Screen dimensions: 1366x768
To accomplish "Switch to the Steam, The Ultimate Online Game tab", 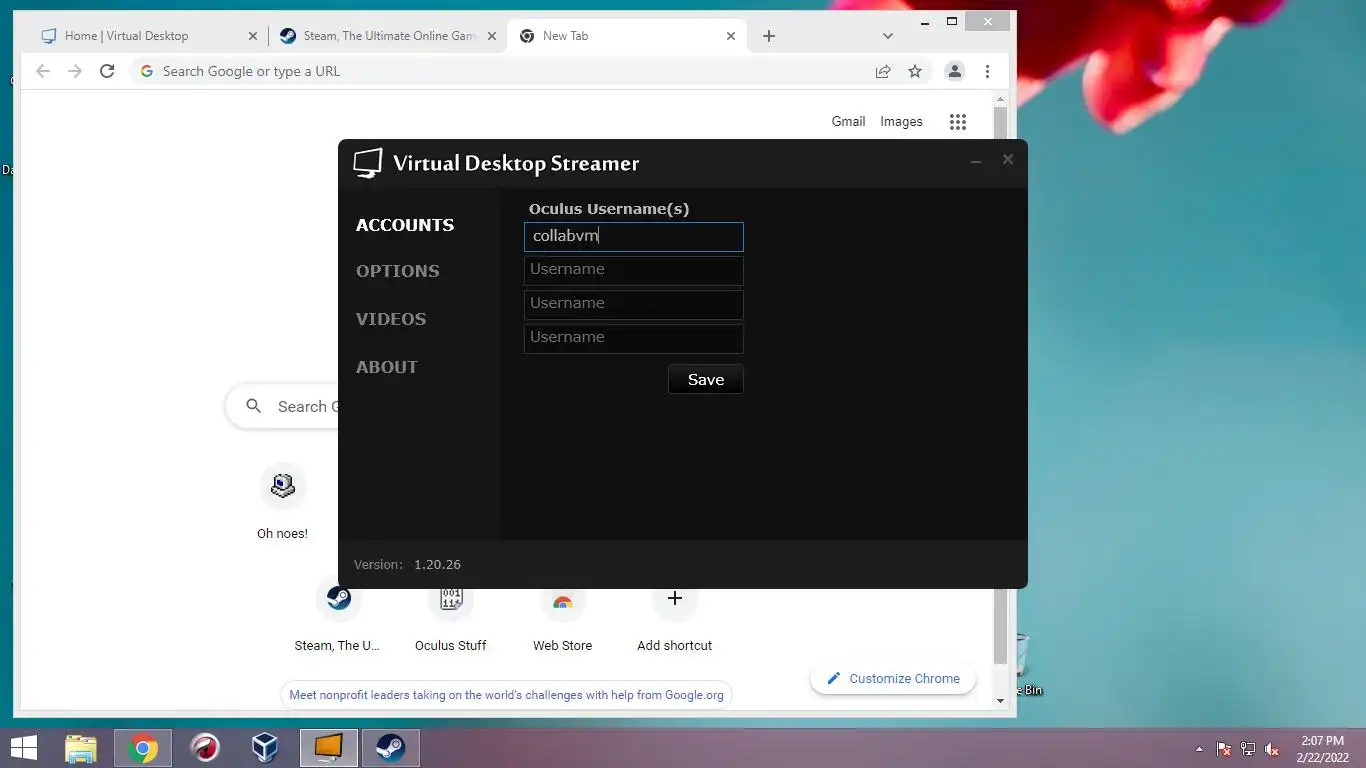I will (x=390, y=36).
